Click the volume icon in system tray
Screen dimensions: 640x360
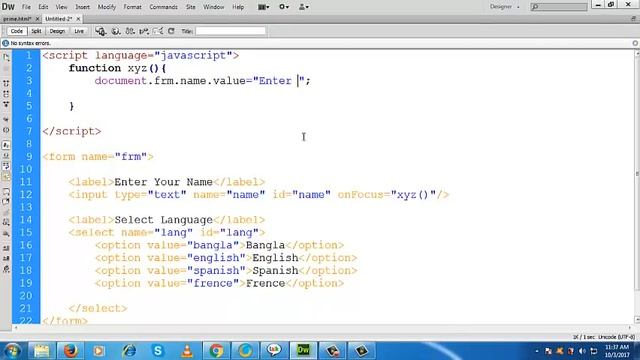point(582,351)
